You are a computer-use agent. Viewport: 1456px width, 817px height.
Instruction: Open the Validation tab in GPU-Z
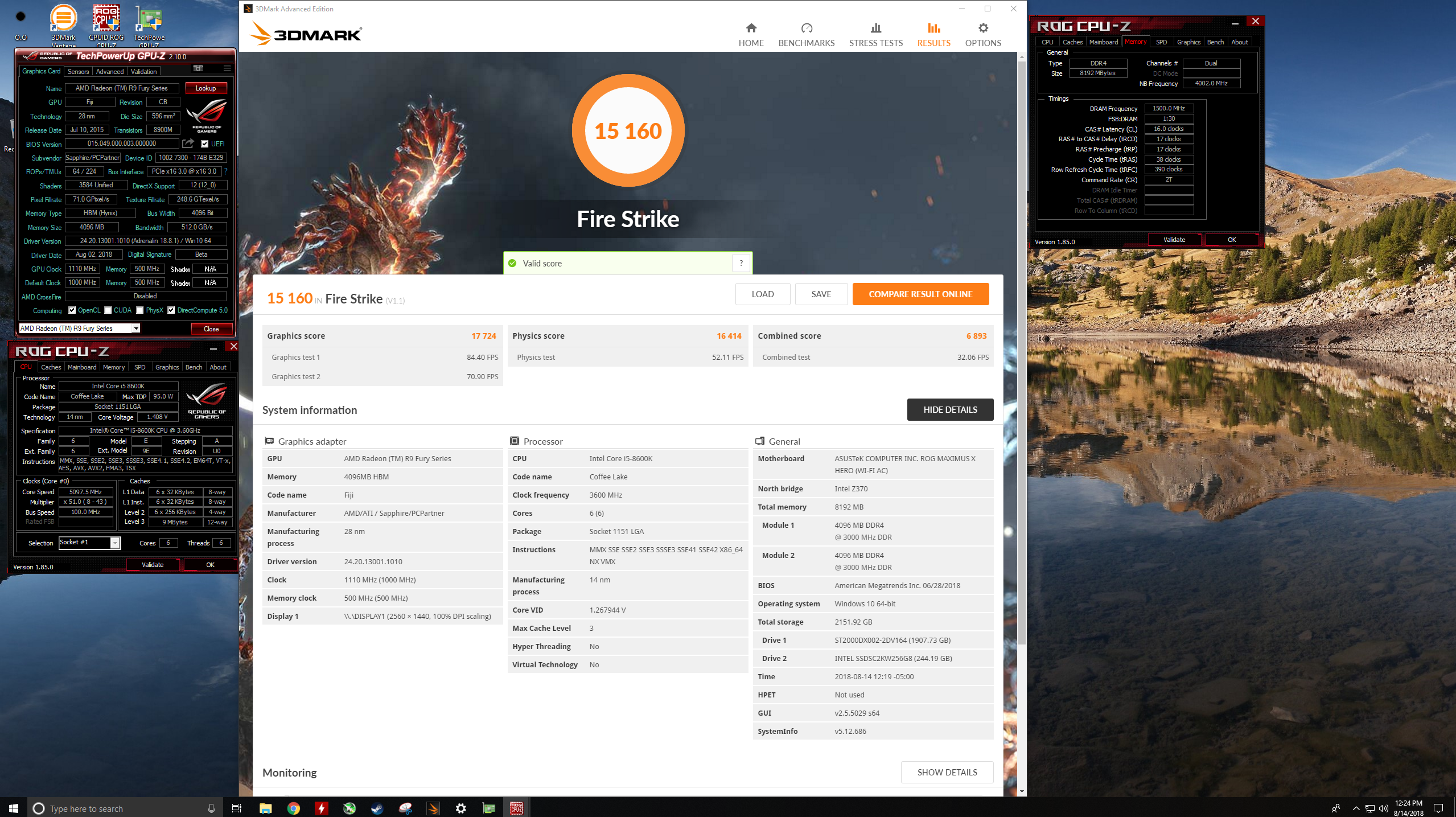click(143, 72)
